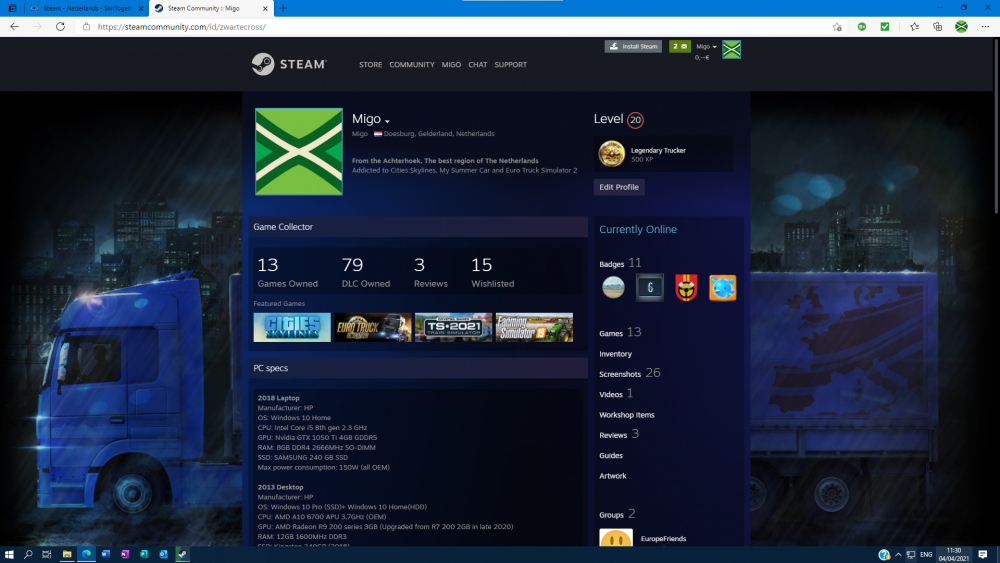Click the small header avatar flag image
Screen dimensions: 1000x563
click(x=732, y=49)
